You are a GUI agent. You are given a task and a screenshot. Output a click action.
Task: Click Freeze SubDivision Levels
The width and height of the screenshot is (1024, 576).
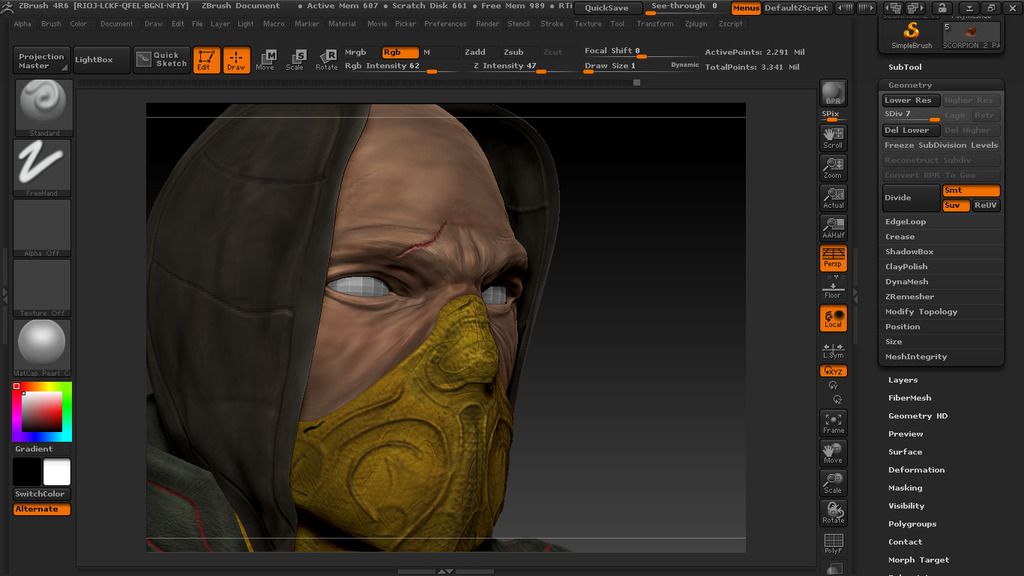[941, 145]
